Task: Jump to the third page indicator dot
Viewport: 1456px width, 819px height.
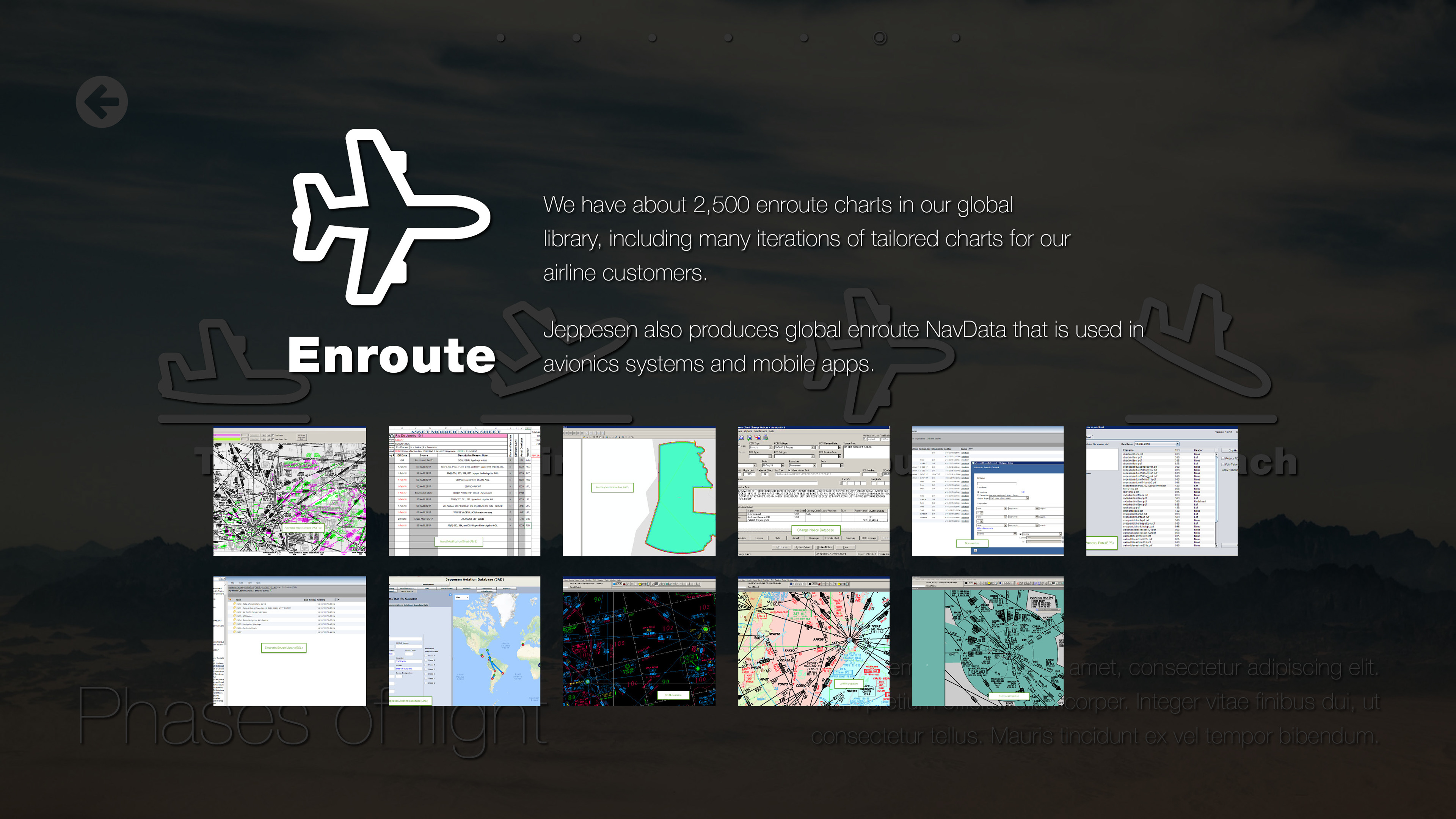Action: click(x=652, y=38)
